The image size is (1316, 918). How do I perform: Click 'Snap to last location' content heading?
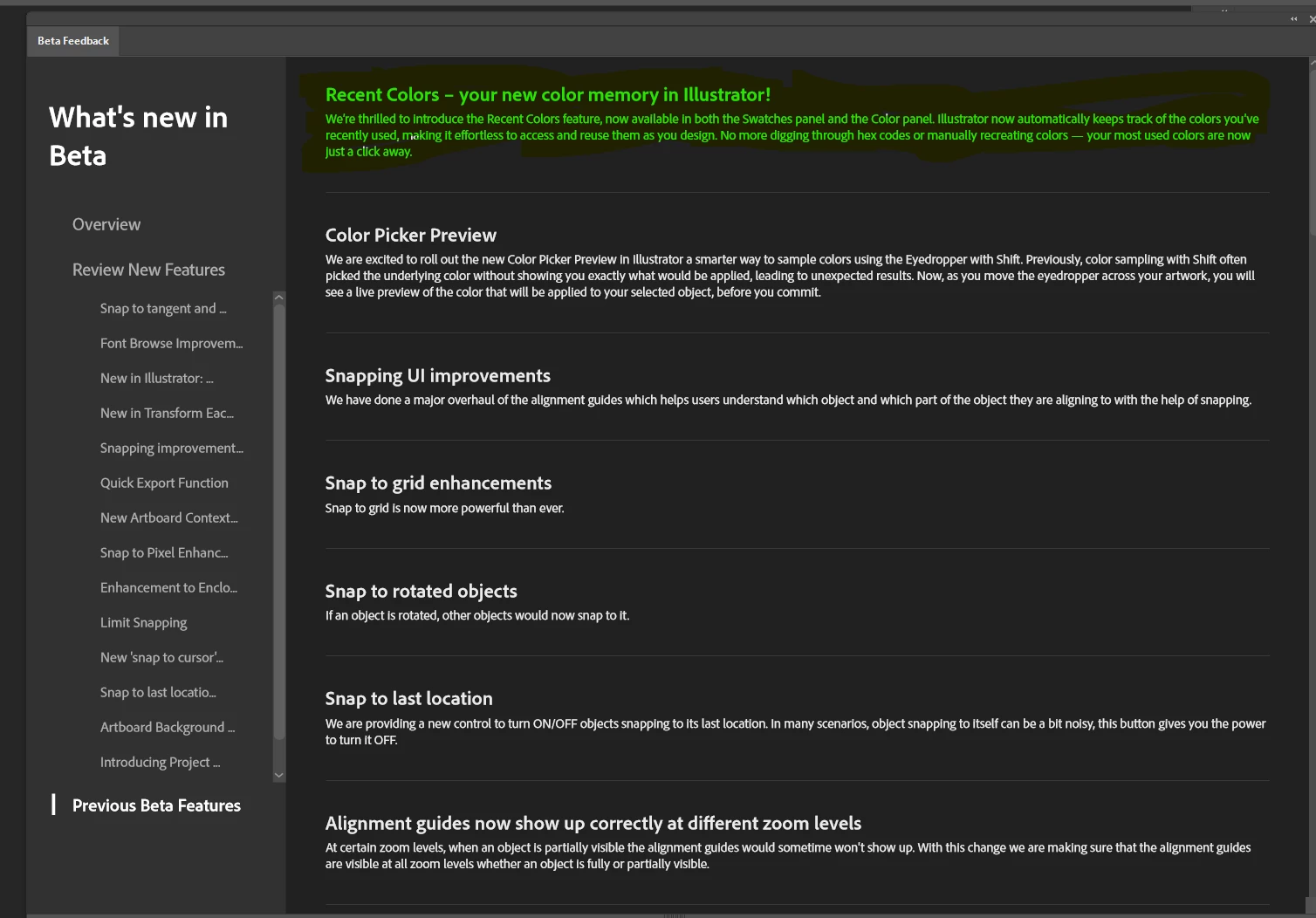pyautogui.click(x=408, y=698)
